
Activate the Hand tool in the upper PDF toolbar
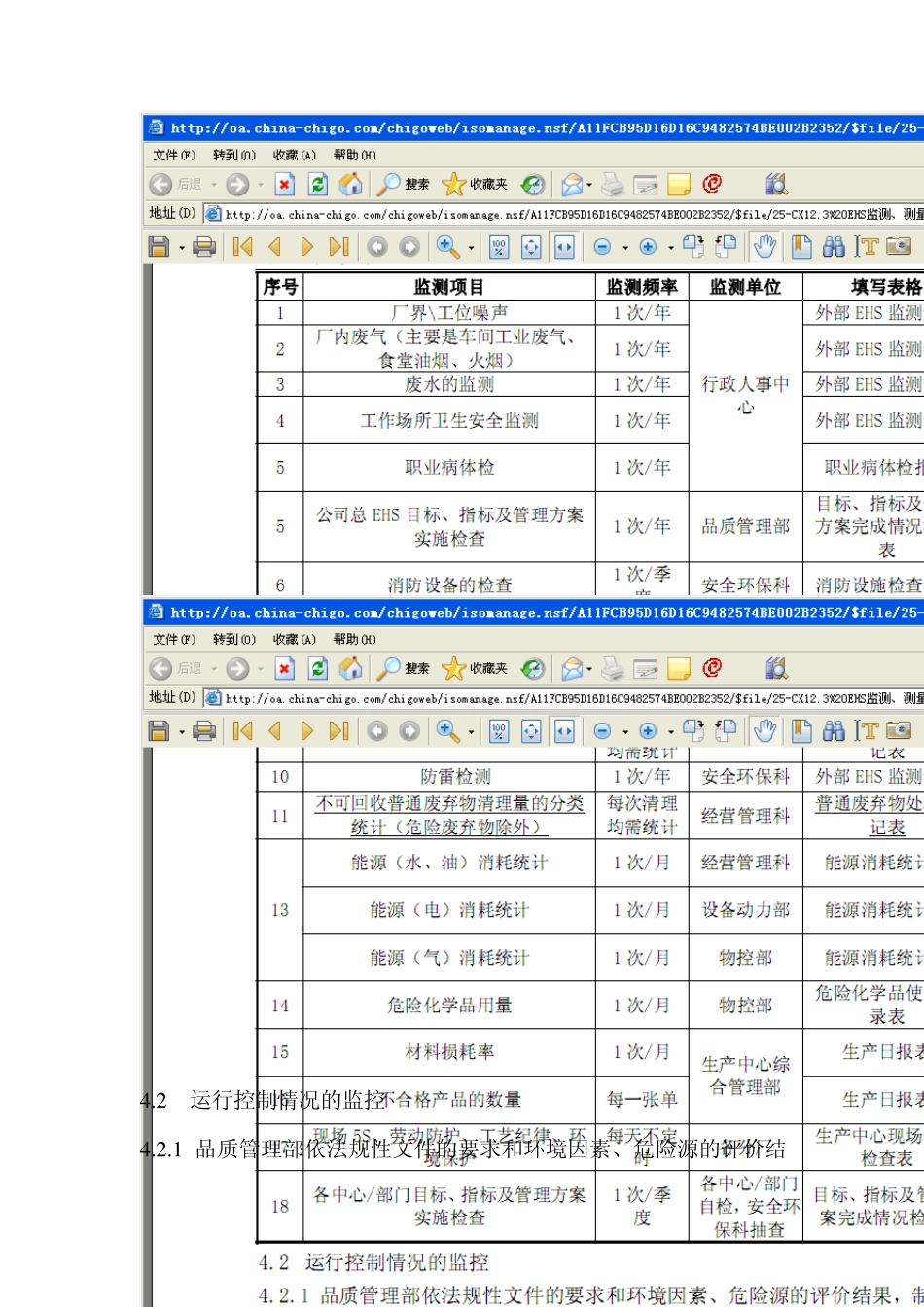(x=764, y=247)
